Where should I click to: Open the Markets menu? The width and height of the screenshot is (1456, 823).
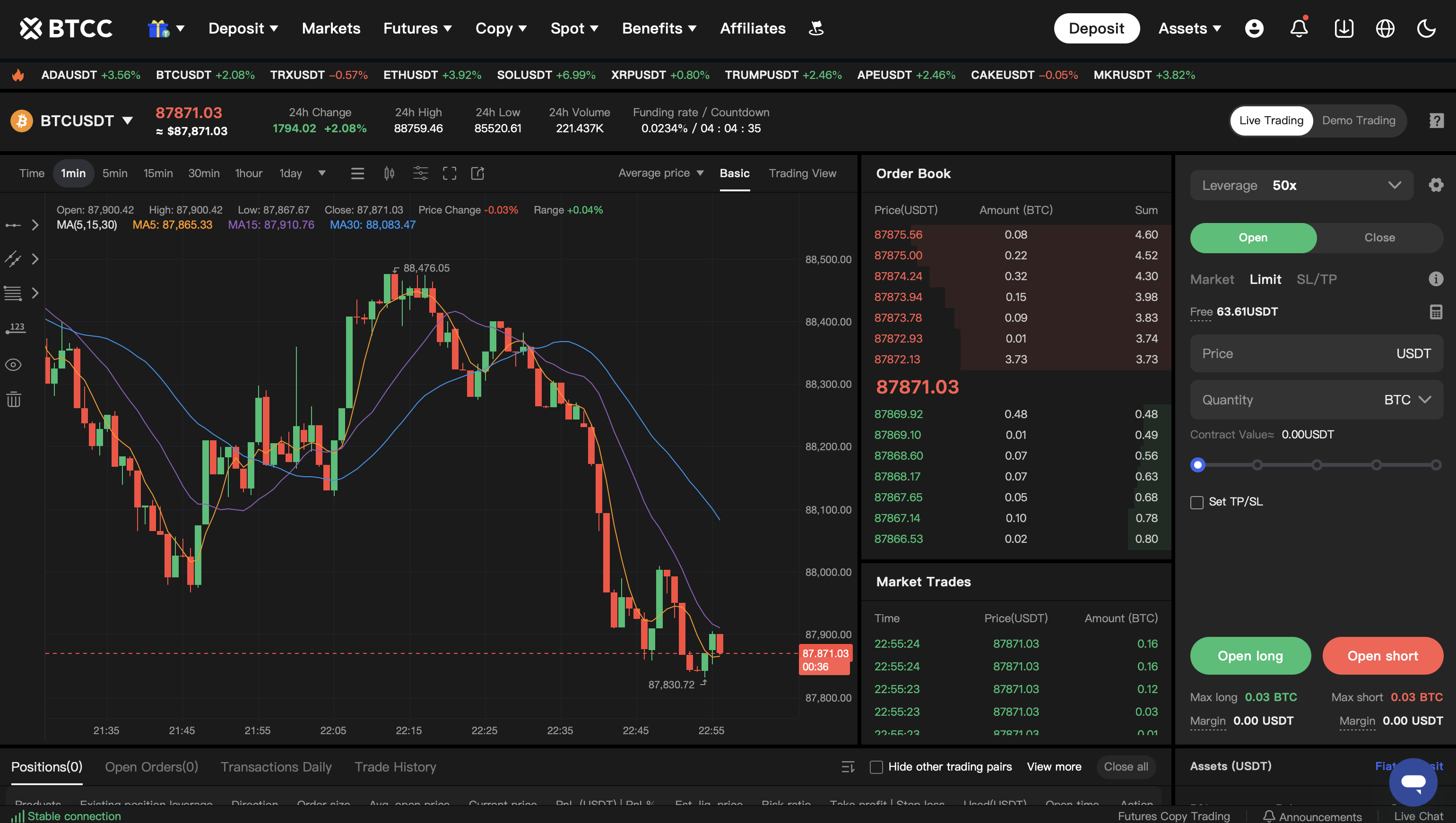pos(331,28)
